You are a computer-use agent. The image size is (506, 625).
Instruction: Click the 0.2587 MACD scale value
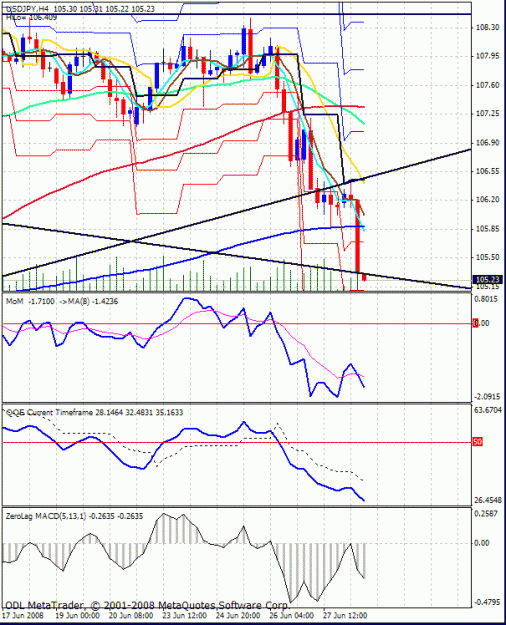pos(486,514)
